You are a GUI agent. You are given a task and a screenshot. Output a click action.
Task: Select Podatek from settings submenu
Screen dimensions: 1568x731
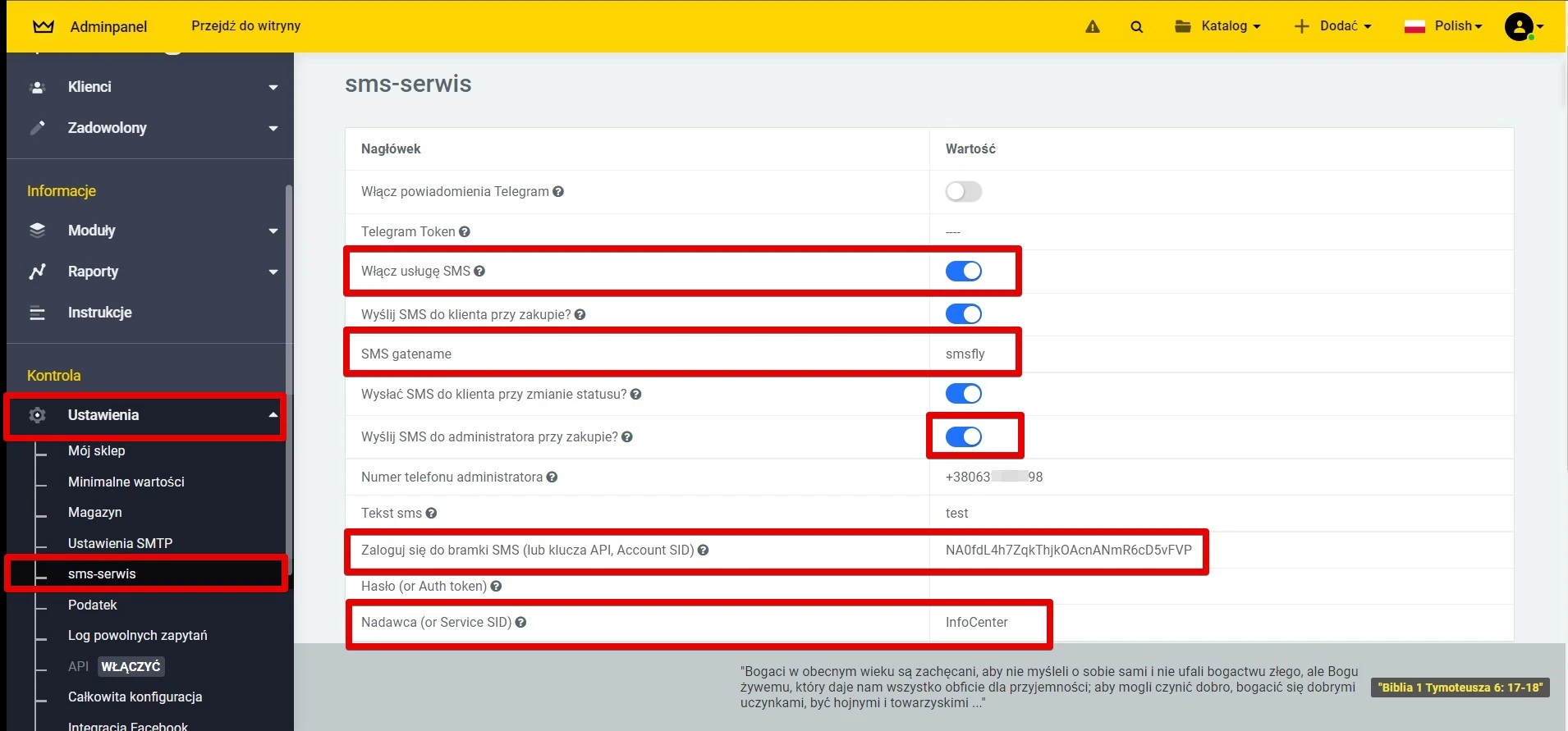[92, 605]
